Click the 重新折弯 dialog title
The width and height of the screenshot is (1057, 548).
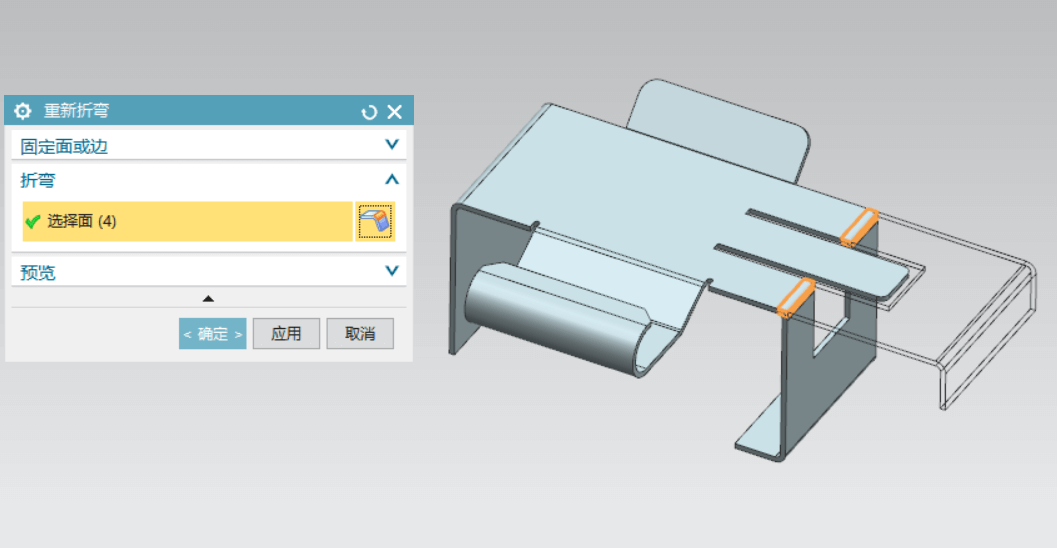(x=76, y=111)
